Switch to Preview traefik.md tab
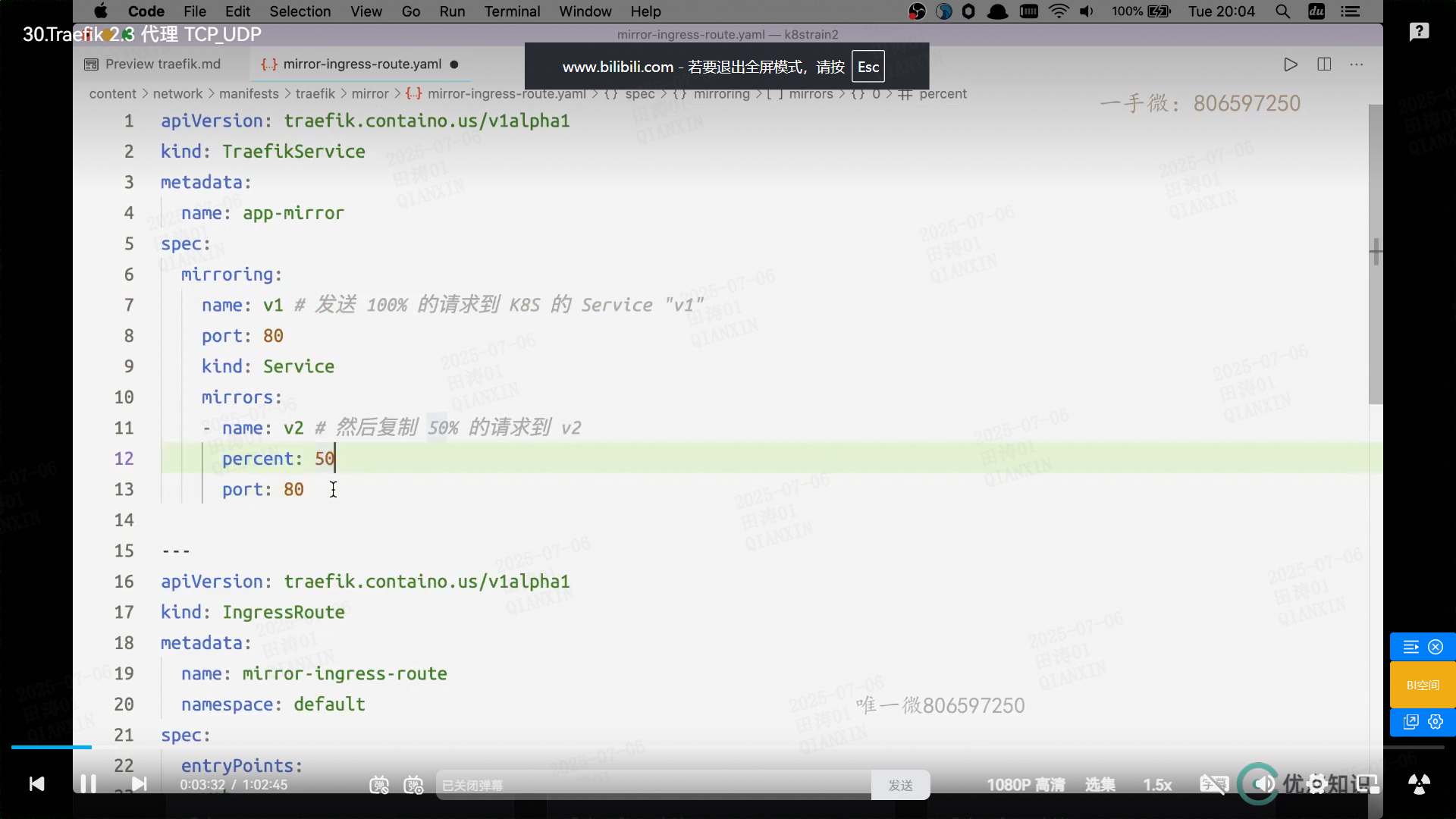The height and width of the screenshot is (819, 1456). coord(162,64)
